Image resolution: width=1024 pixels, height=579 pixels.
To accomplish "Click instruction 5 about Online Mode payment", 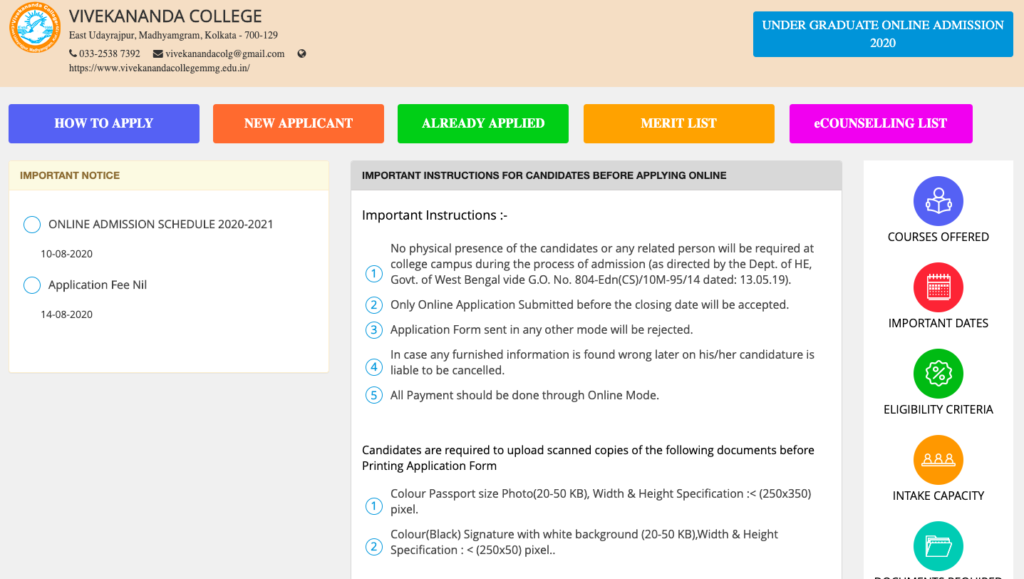I will pyautogui.click(x=524, y=395).
